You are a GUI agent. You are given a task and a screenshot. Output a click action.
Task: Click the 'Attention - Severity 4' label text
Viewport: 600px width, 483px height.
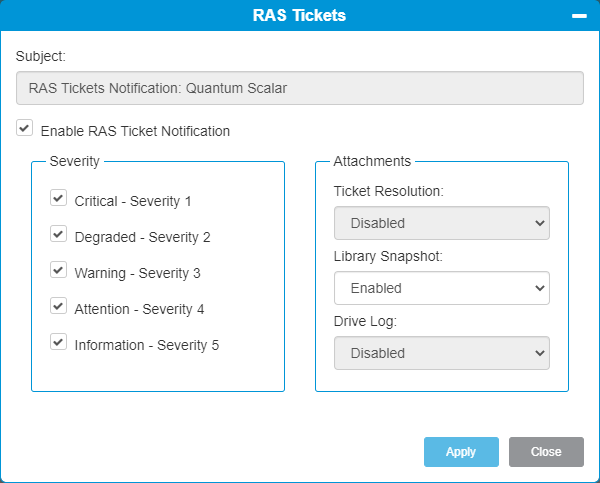[139, 309]
